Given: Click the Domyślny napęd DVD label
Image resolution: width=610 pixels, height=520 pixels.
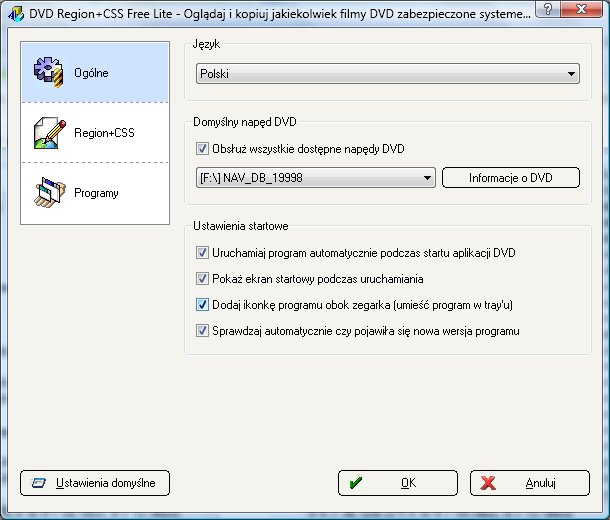Looking at the screenshot, I should click(245, 122).
